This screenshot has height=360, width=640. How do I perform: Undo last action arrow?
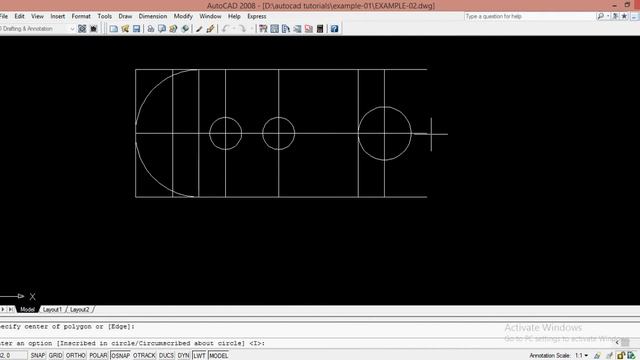tap(225, 29)
